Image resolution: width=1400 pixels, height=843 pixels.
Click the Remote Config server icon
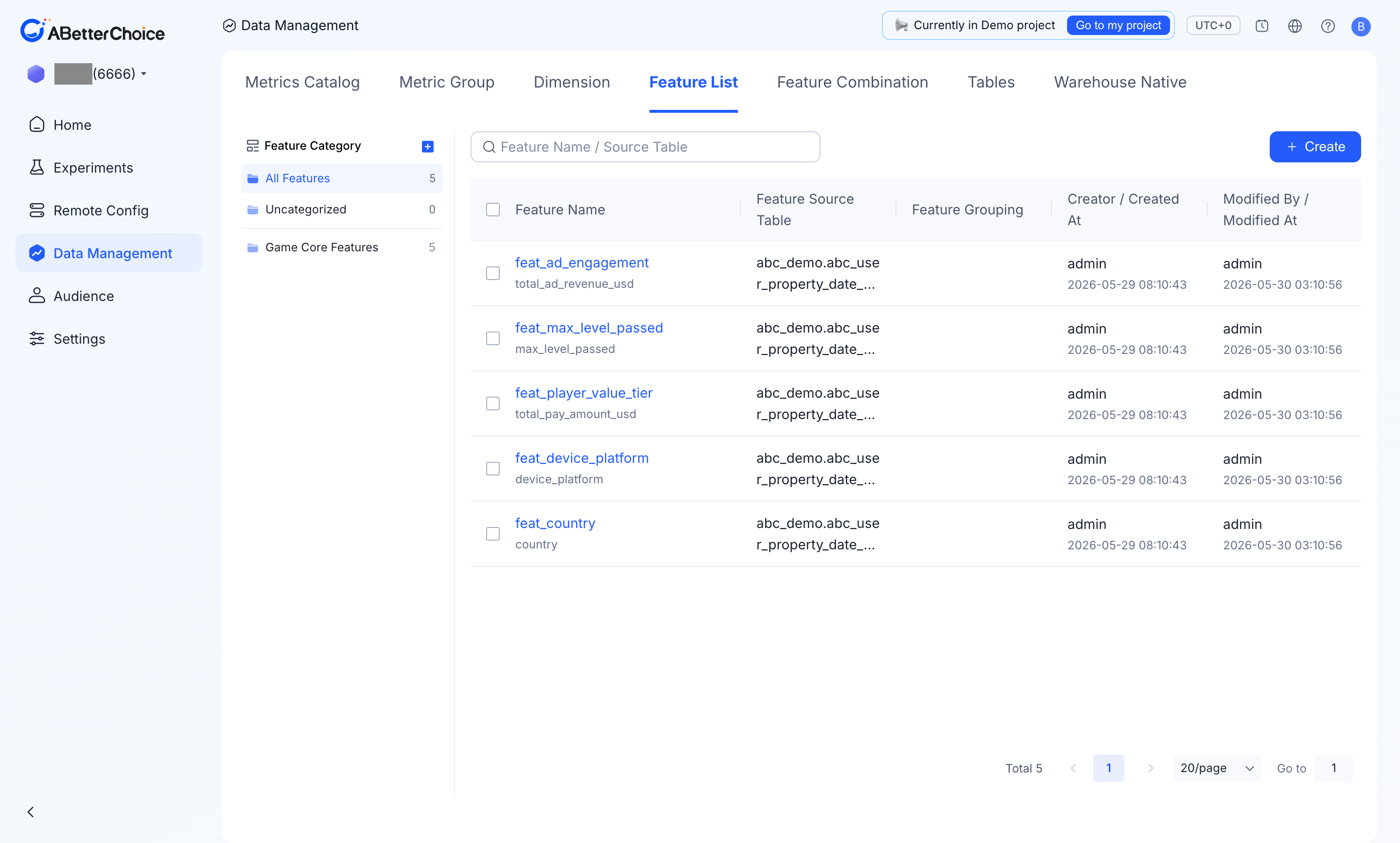click(37, 210)
